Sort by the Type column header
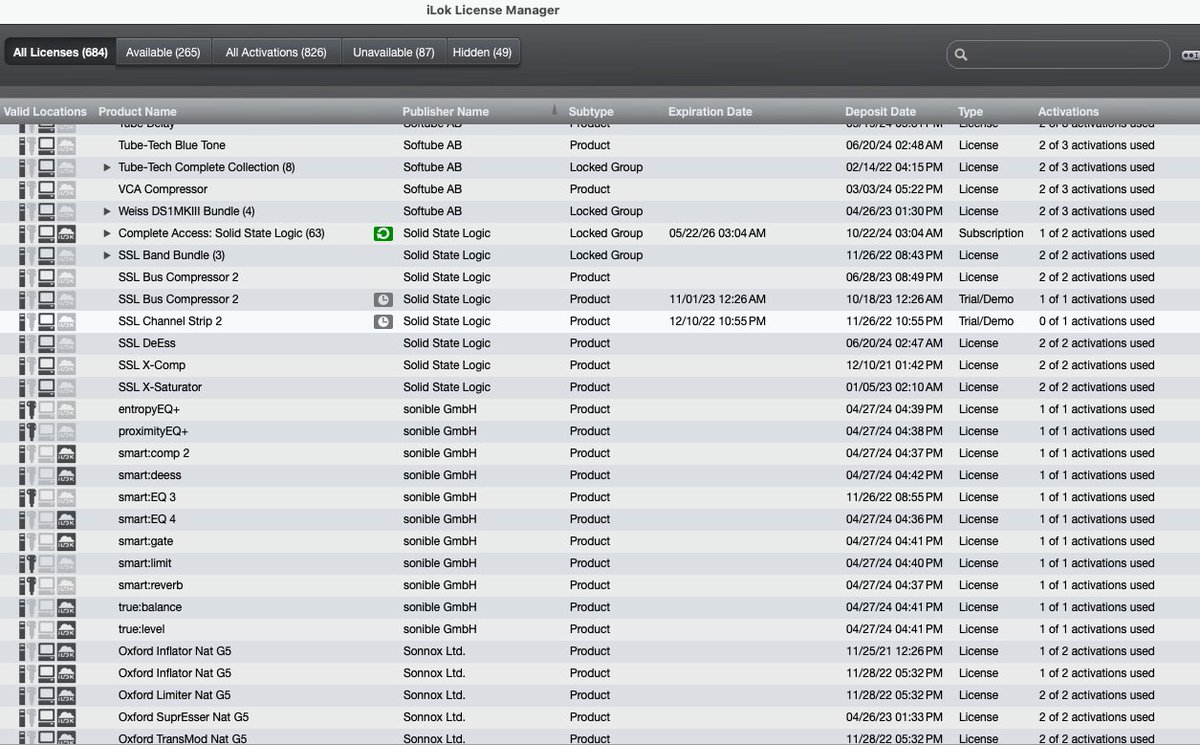The width and height of the screenshot is (1200, 745). pyautogui.click(x=970, y=112)
